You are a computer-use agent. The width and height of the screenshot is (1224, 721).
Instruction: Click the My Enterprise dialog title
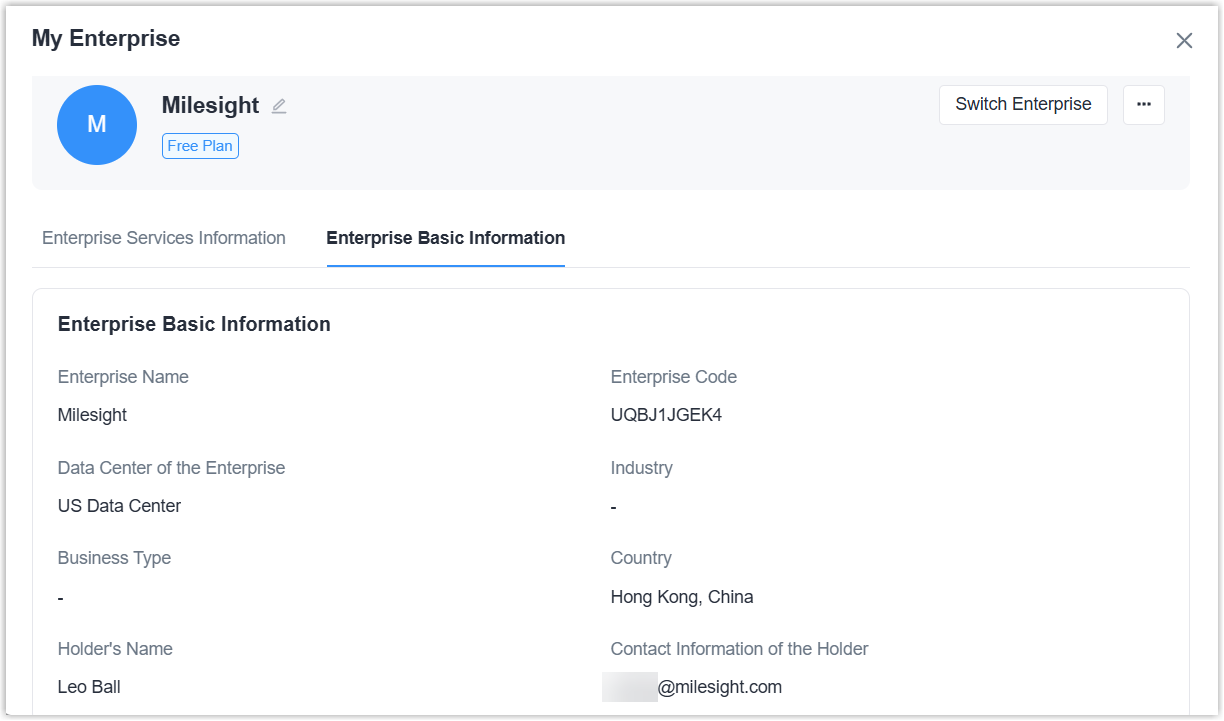(x=106, y=39)
